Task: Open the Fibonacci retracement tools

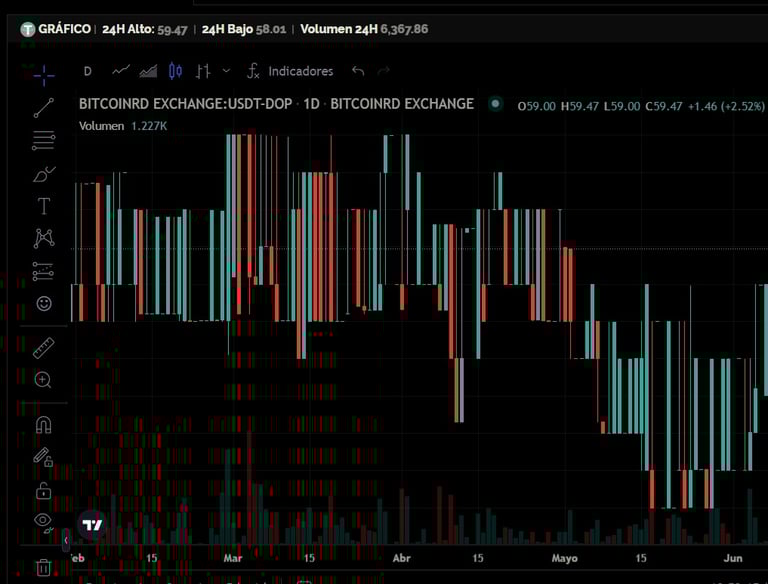Action: (x=44, y=141)
